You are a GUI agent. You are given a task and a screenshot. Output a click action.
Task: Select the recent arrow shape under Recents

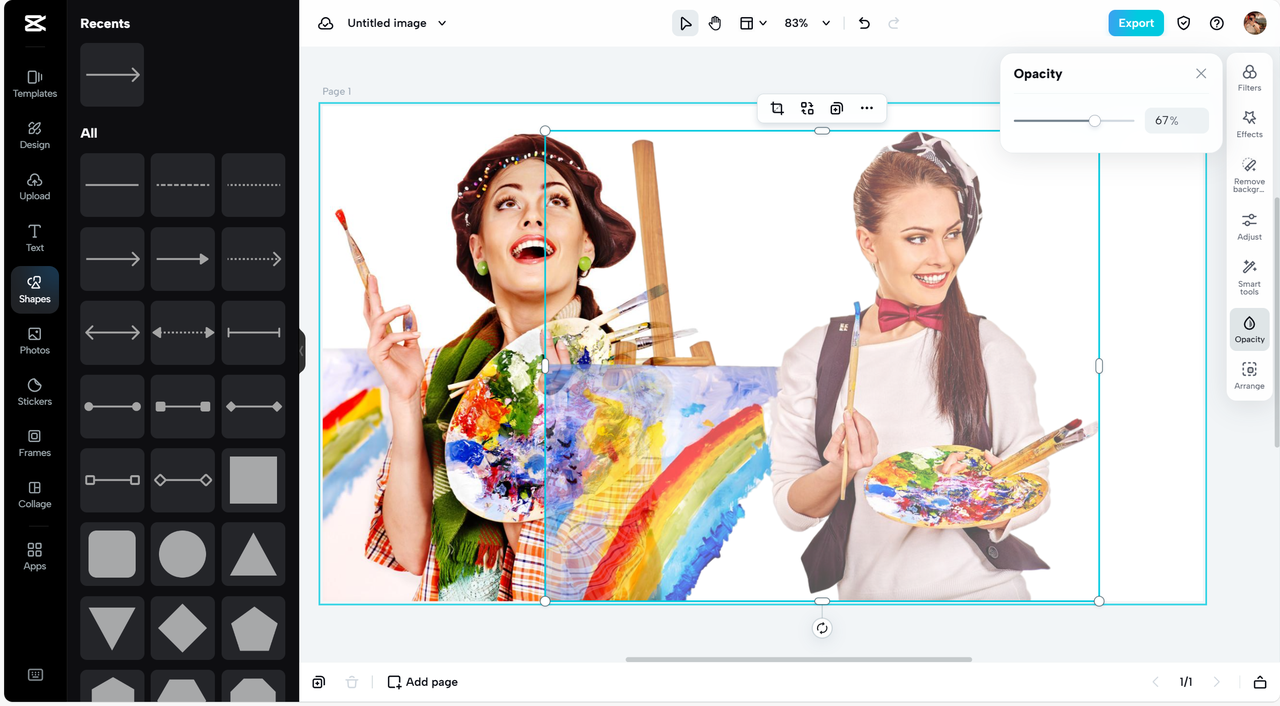(112, 75)
